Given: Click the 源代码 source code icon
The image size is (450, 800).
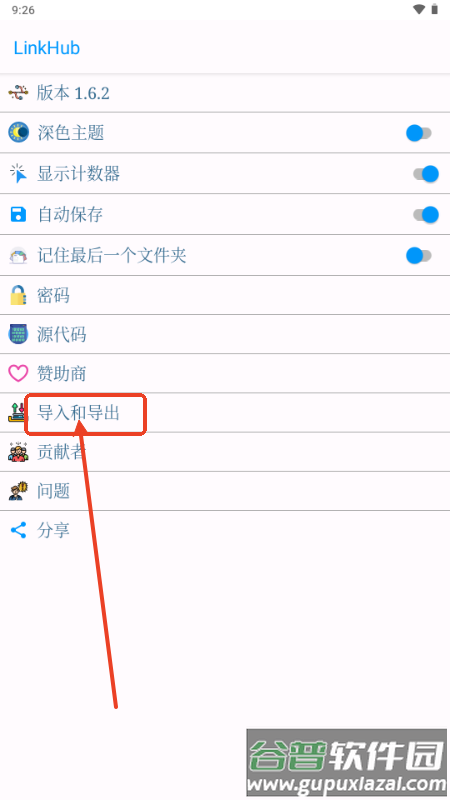Looking at the screenshot, I should click(x=18, y=335).
